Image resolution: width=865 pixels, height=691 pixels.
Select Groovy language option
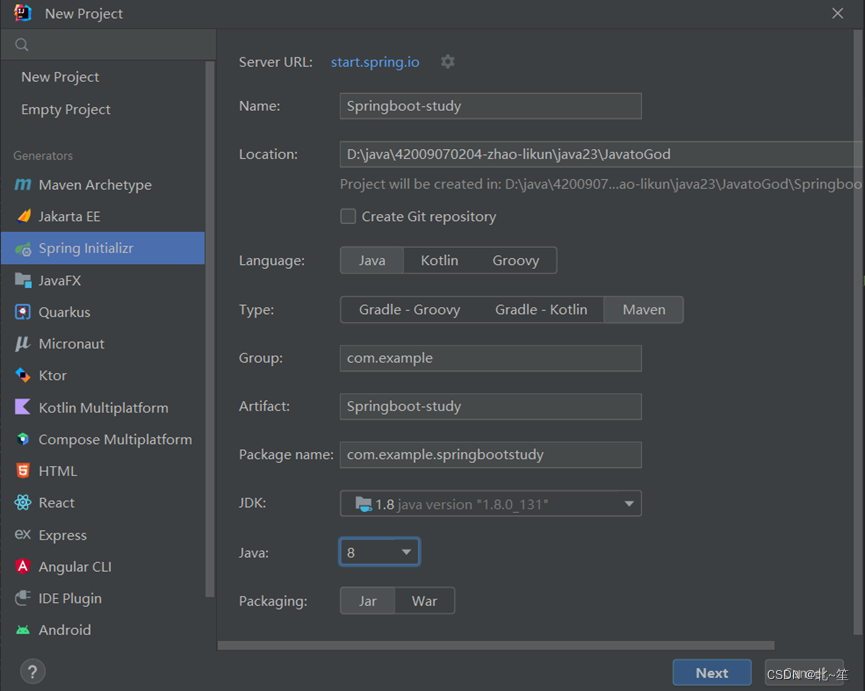tap(516, 260)
